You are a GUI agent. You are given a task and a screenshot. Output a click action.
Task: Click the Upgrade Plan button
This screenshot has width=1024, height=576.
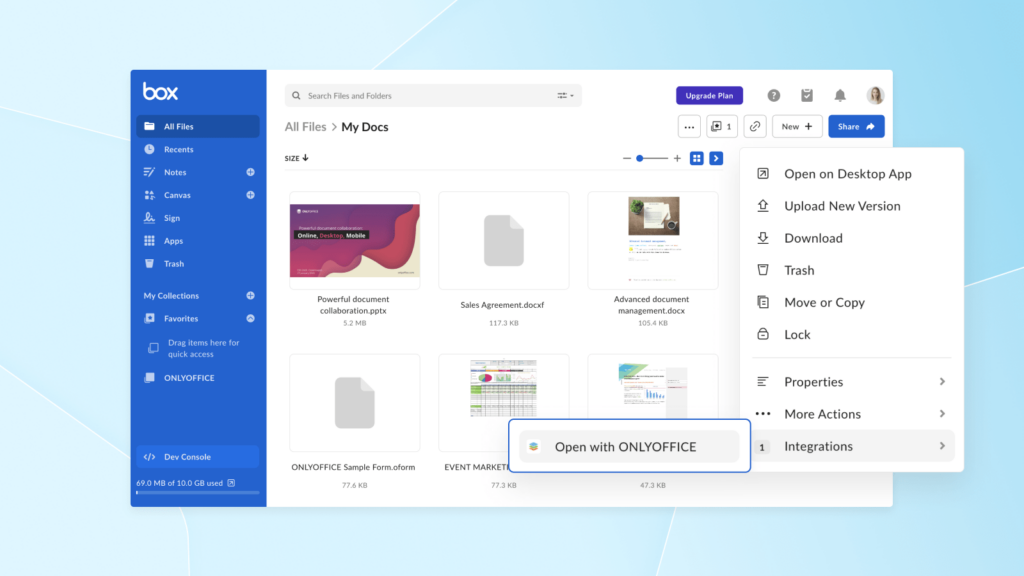pos(709,95)
